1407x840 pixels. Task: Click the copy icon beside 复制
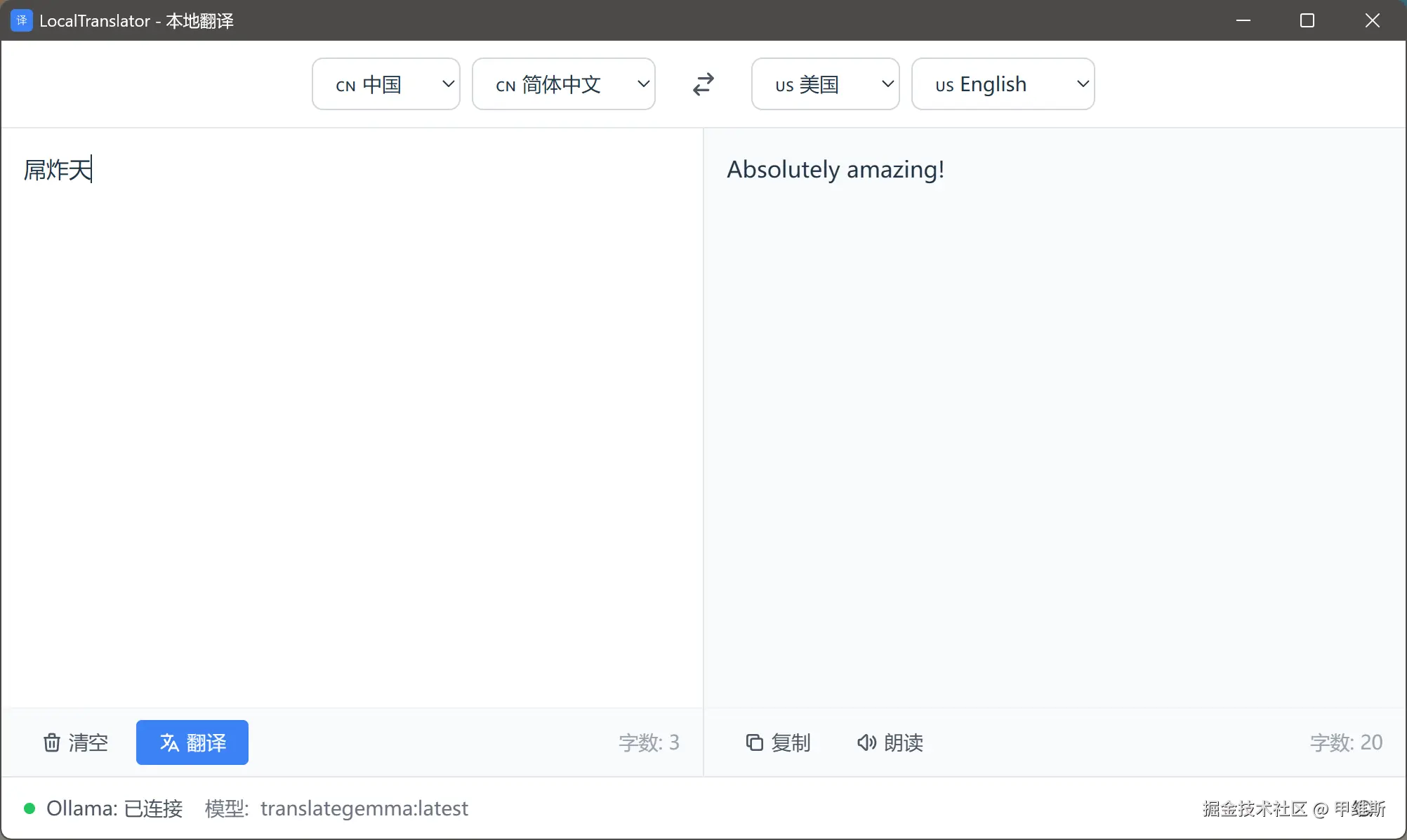click(754, 742)
